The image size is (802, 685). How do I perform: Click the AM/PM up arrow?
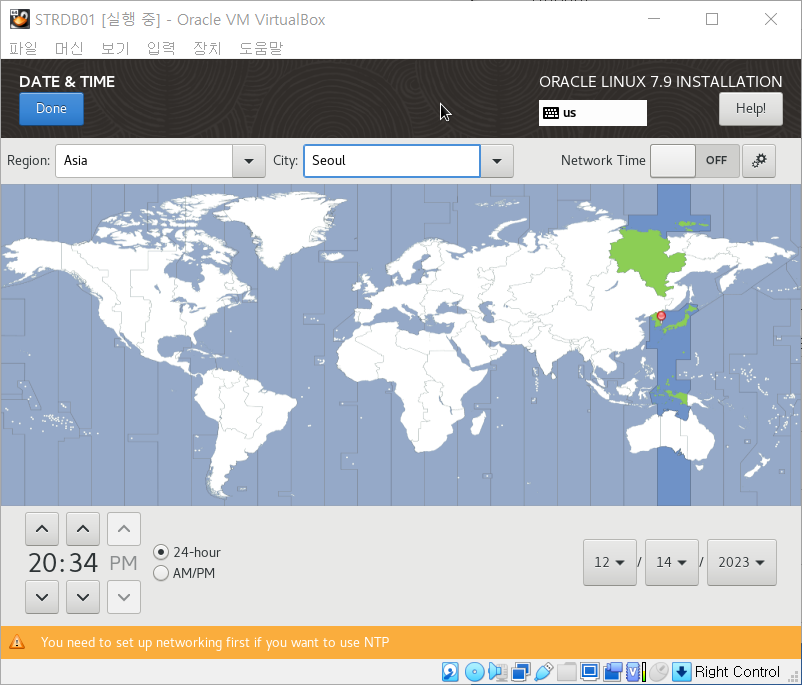124,529
